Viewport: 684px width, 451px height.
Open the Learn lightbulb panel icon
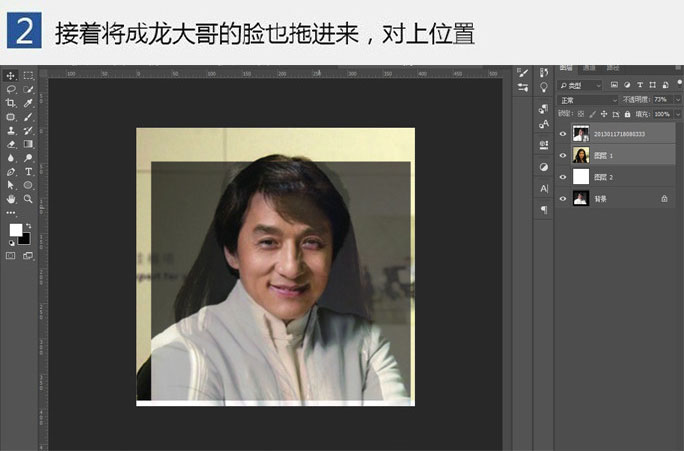point(544,87)
